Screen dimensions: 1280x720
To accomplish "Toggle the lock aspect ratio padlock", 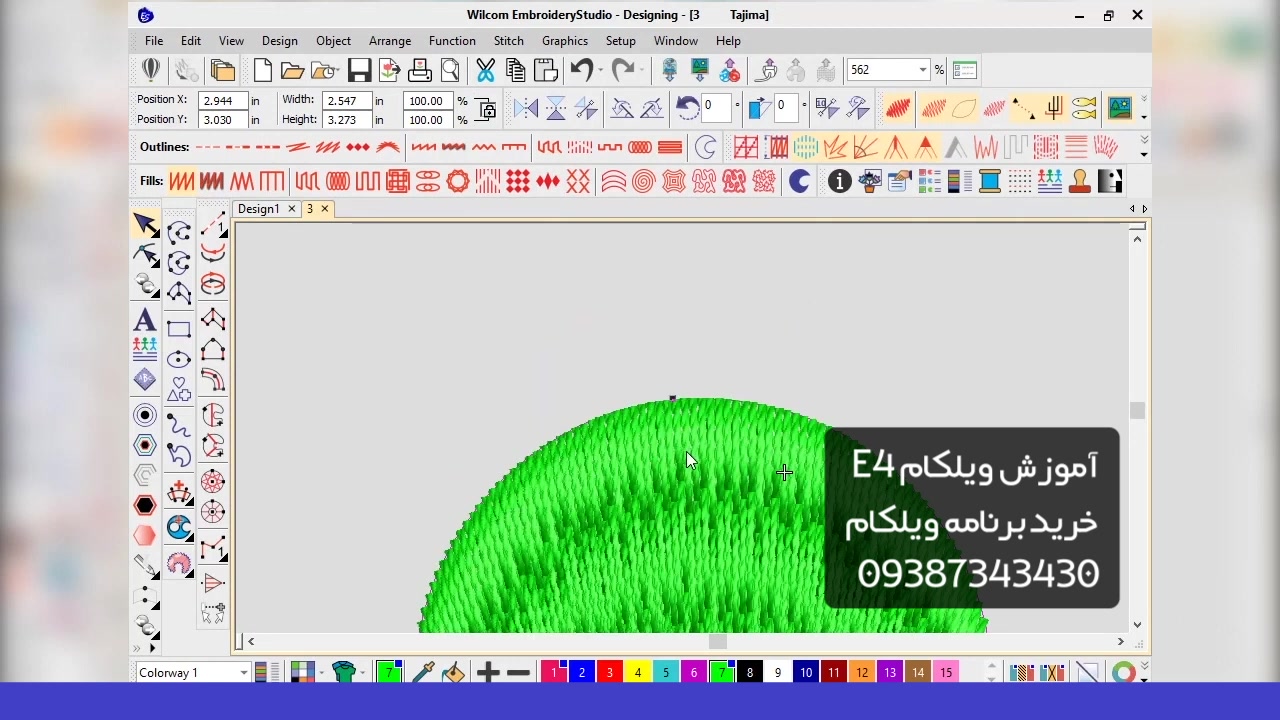I will 486,109.
